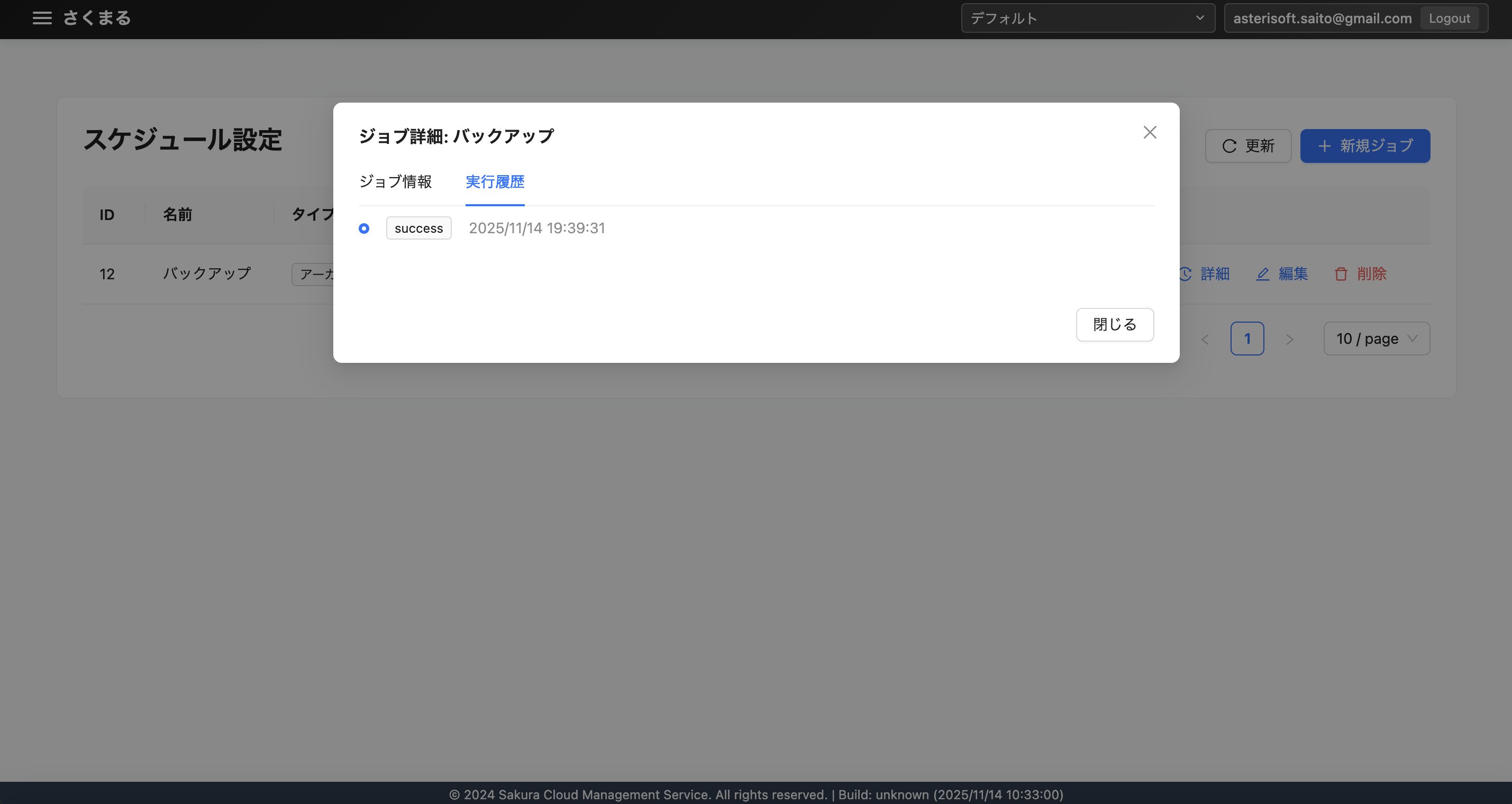1512x804 pixels.
Task: Open the hamburger menu icon
Action: (42, 18)
